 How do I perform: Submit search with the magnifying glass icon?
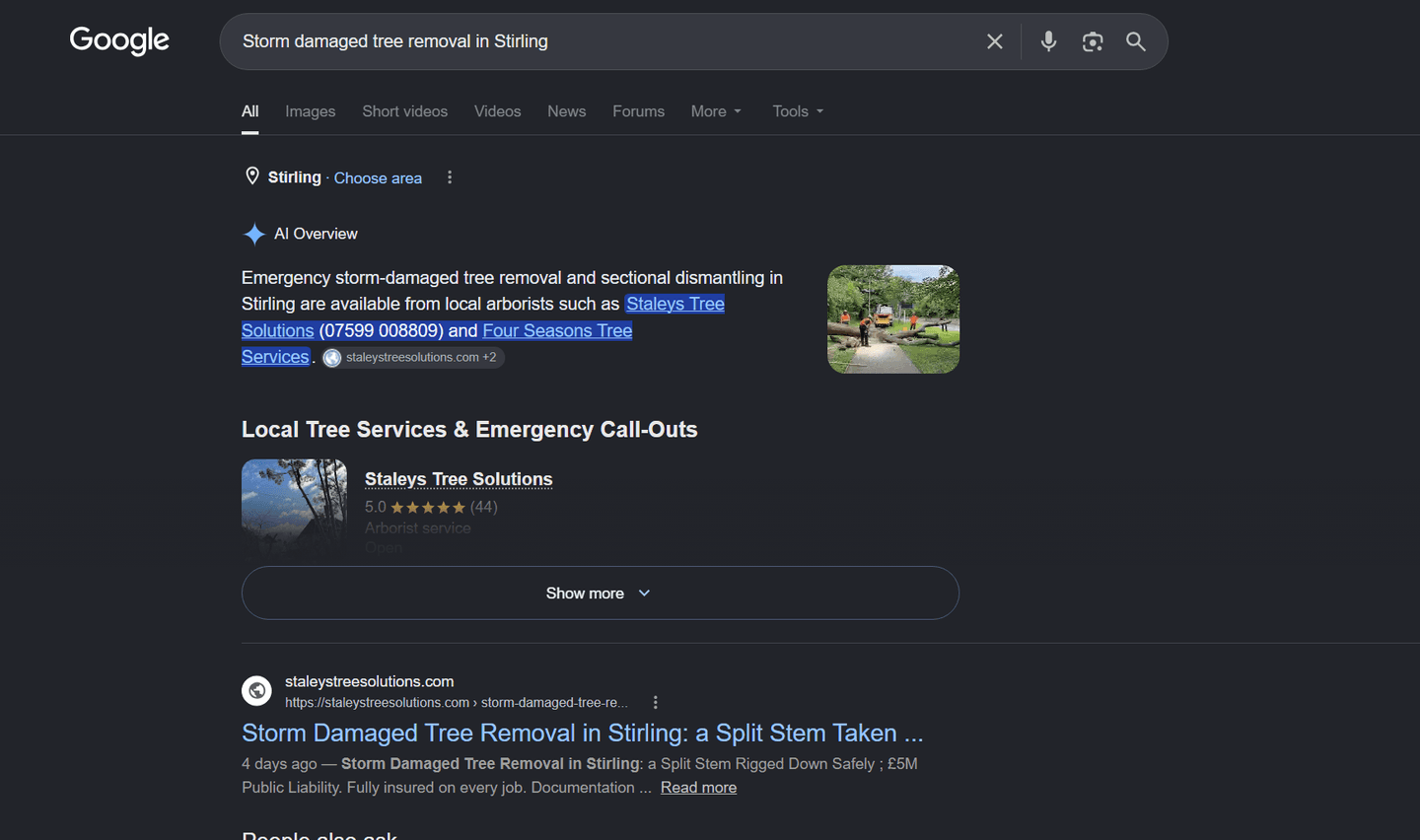pyautogui.click(x=1136, y=41)
